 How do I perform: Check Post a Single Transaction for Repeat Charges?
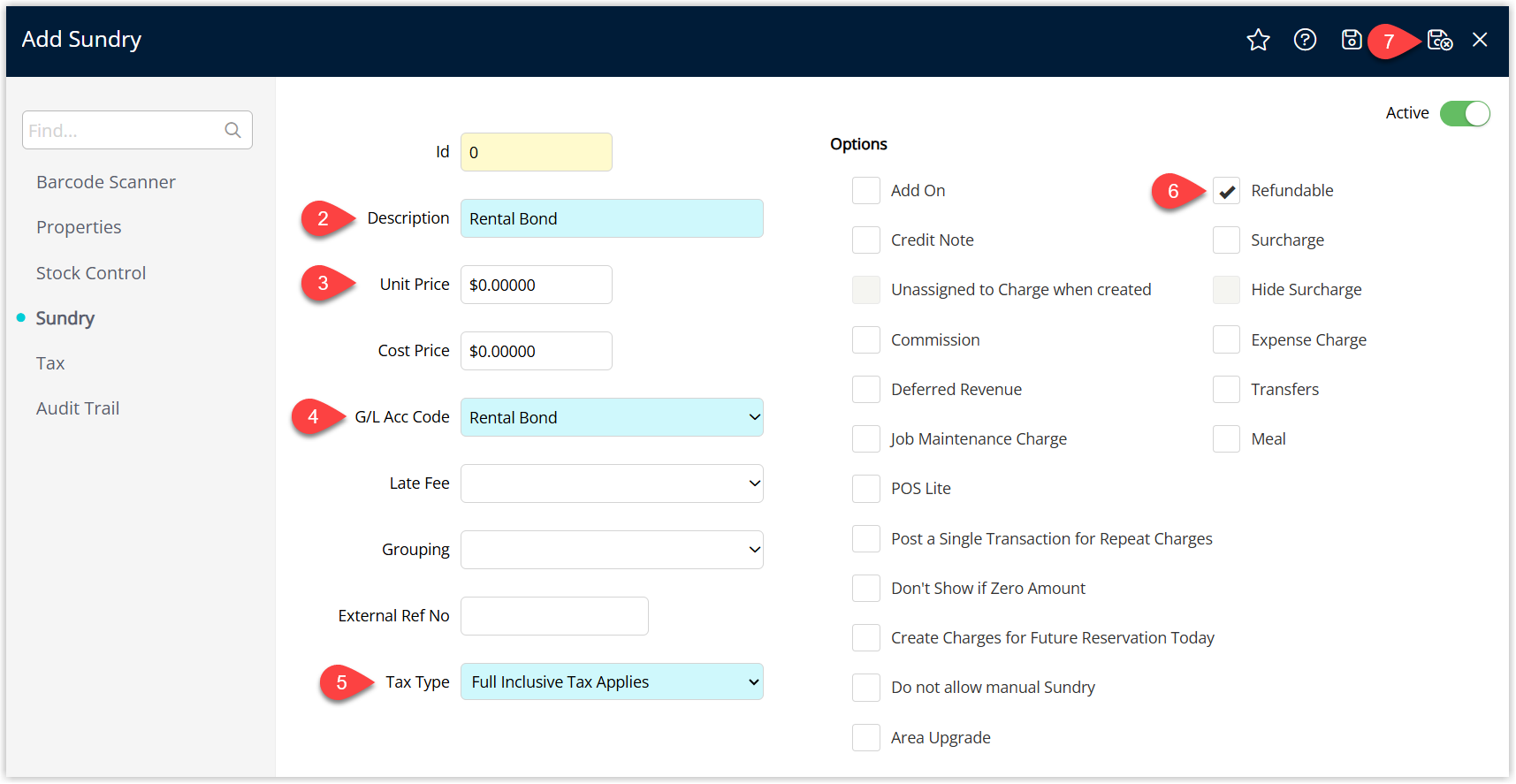pos(866,539)
